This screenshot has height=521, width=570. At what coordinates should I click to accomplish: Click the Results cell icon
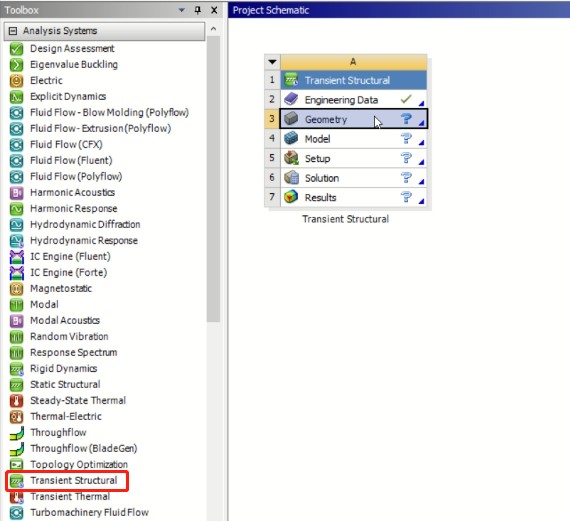pos(291,197)
